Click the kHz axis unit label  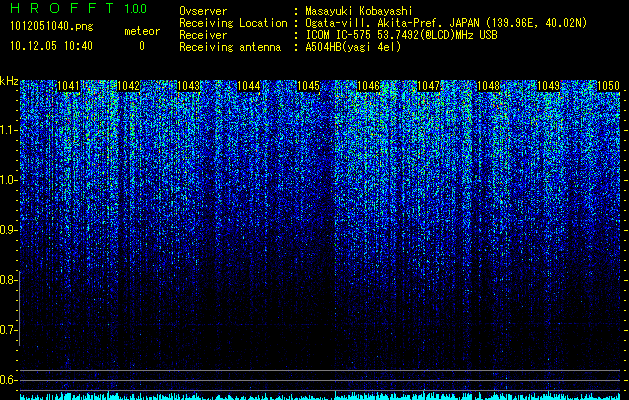point(9,81)
